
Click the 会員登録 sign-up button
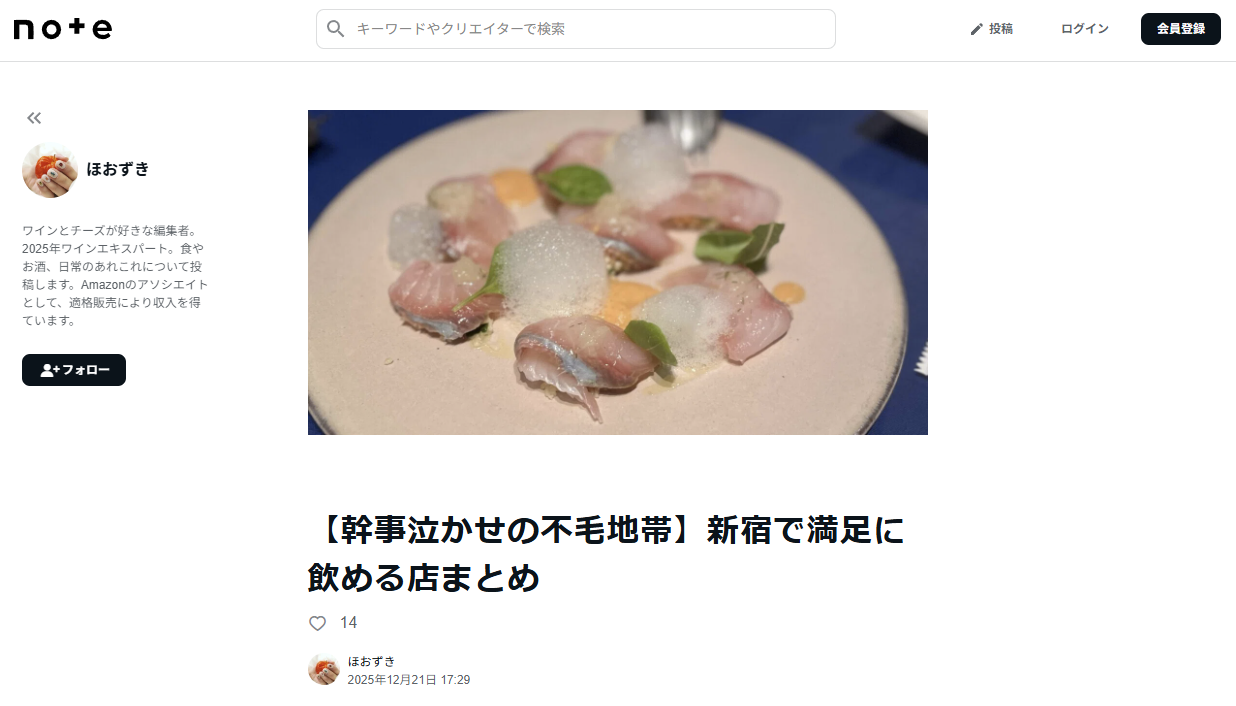[1181, 29]
